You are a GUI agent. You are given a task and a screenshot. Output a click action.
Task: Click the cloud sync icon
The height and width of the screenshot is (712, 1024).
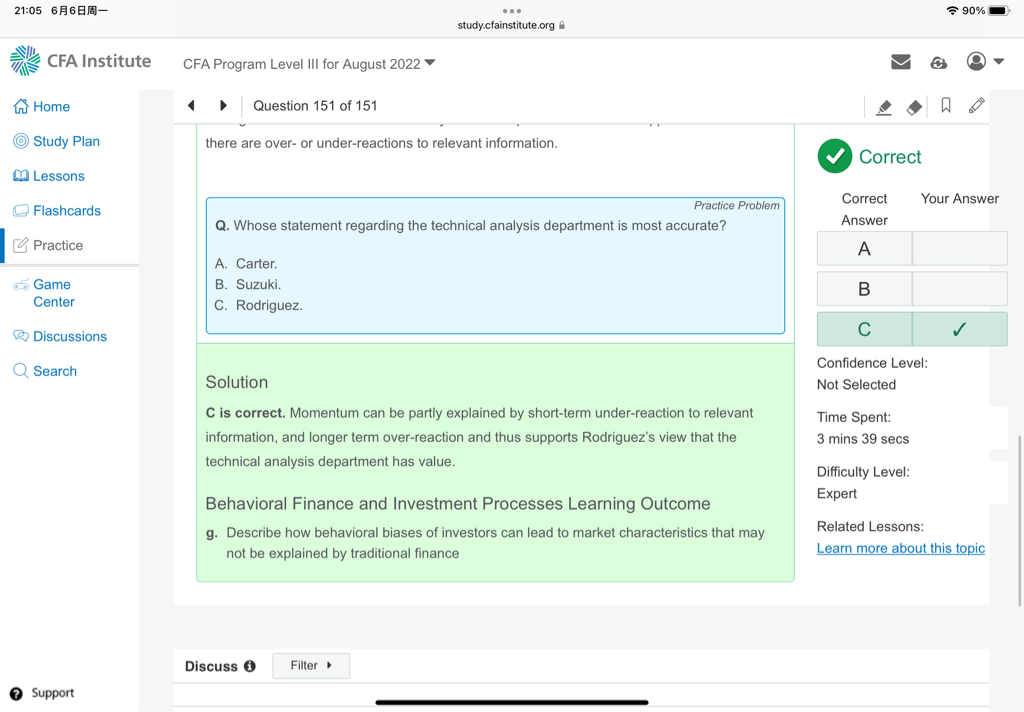(x=938, y=63)
